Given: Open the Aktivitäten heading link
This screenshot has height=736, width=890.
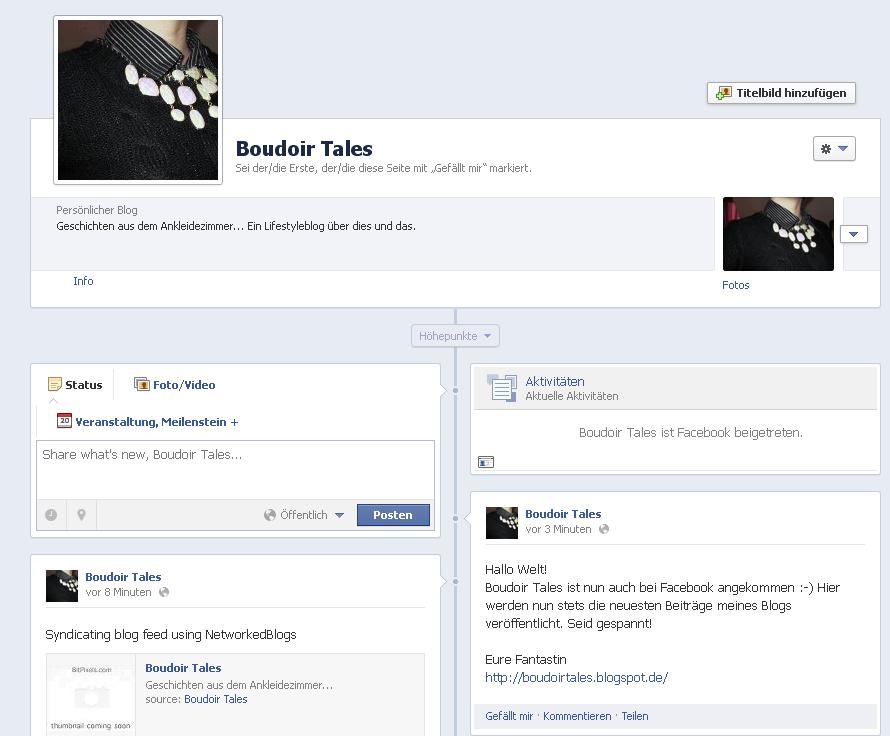Looking at the screenshot, I should click(x=555, y=381).
